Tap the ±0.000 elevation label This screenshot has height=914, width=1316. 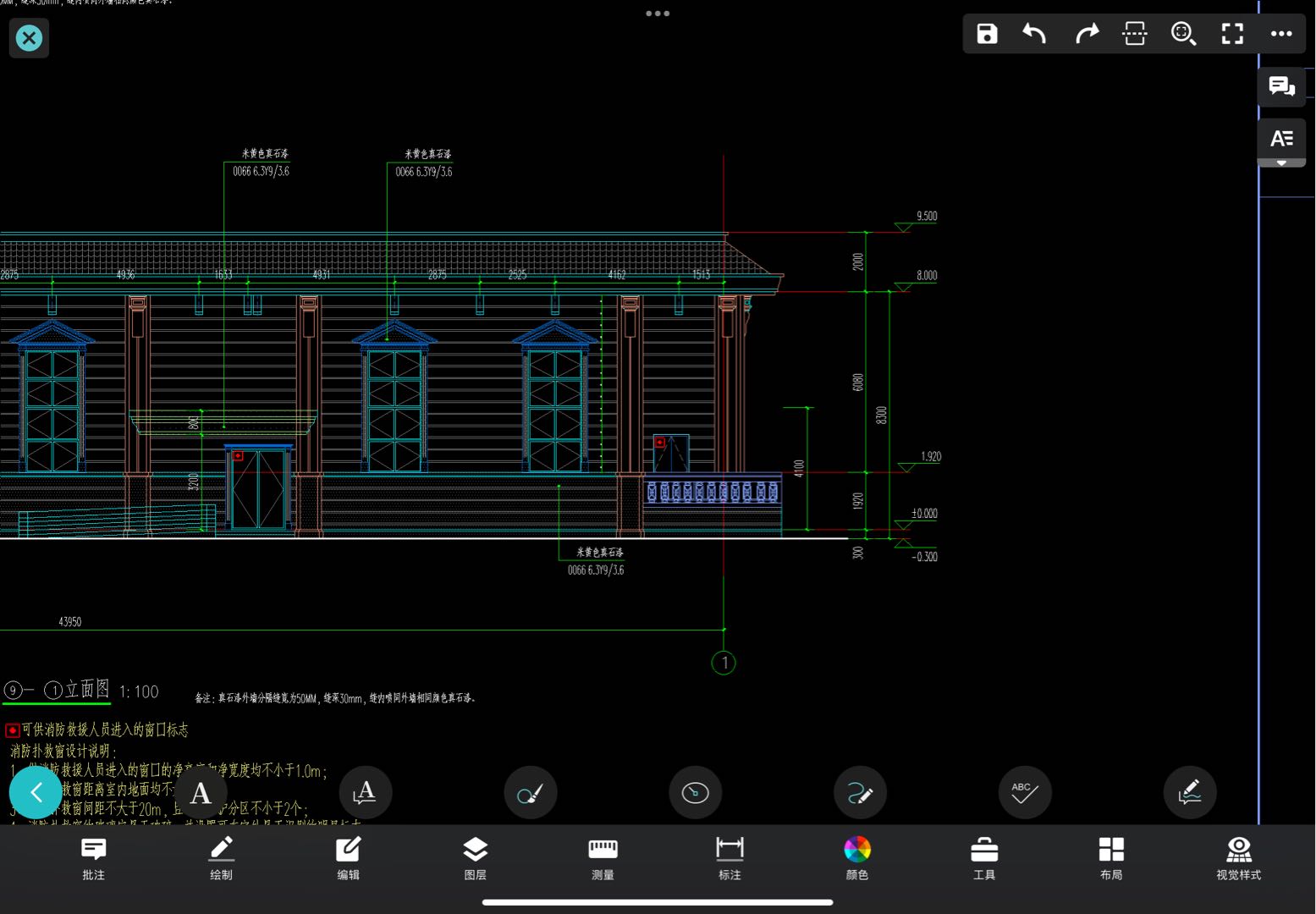point(924,513)
